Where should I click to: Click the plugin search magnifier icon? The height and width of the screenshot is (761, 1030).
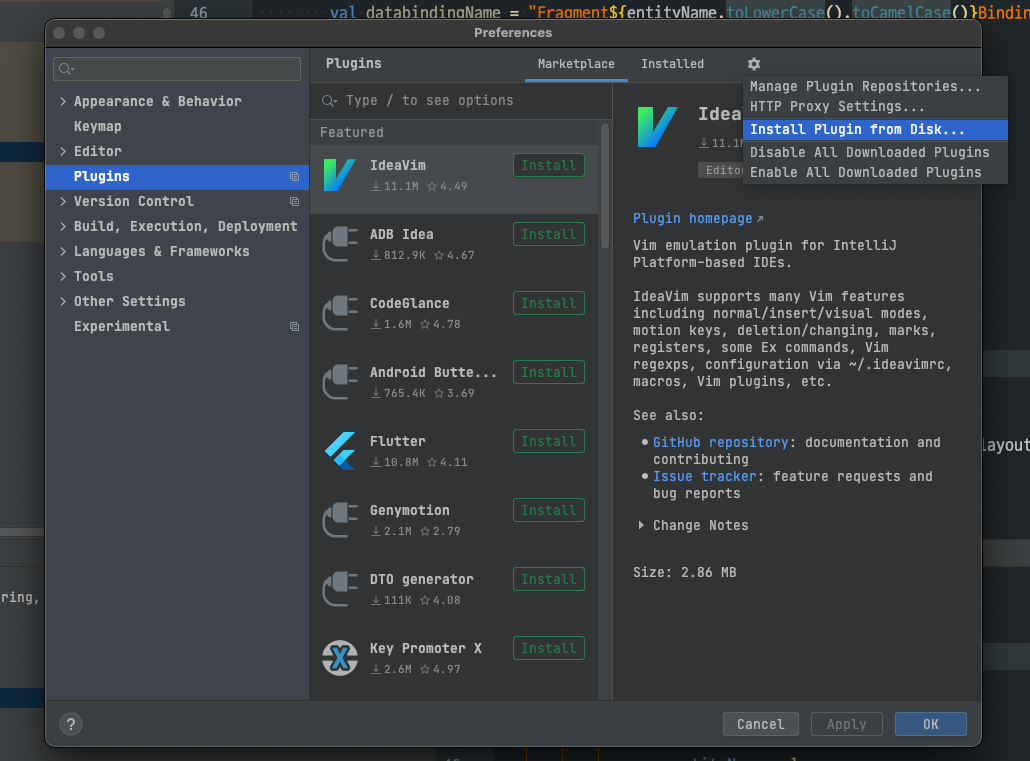click(x=329, y=101)
